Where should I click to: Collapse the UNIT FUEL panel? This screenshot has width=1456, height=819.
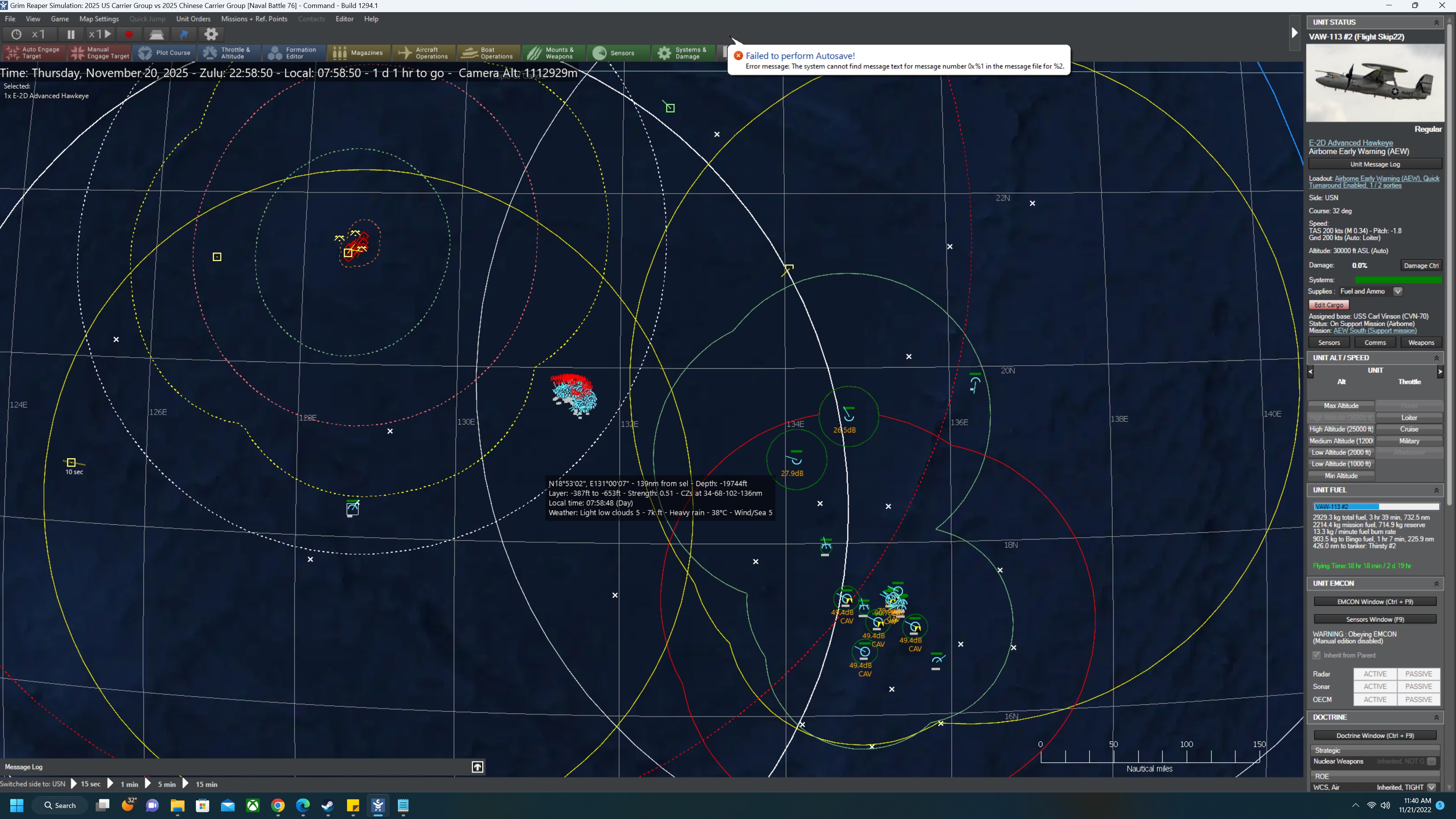coord(1436,490)
